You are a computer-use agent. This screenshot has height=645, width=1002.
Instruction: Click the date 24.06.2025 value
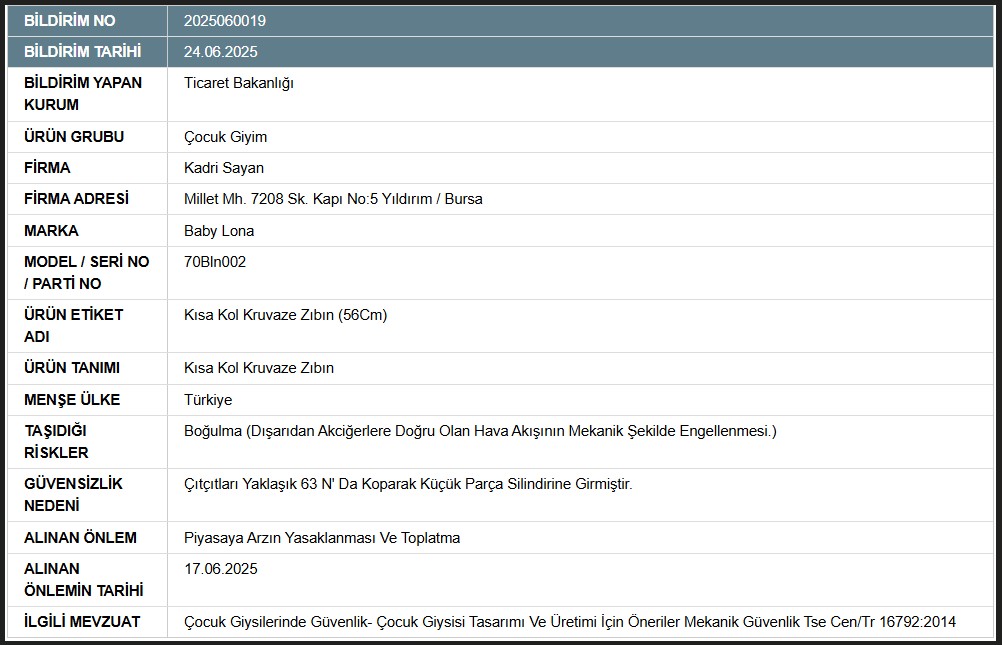(220, 52)
